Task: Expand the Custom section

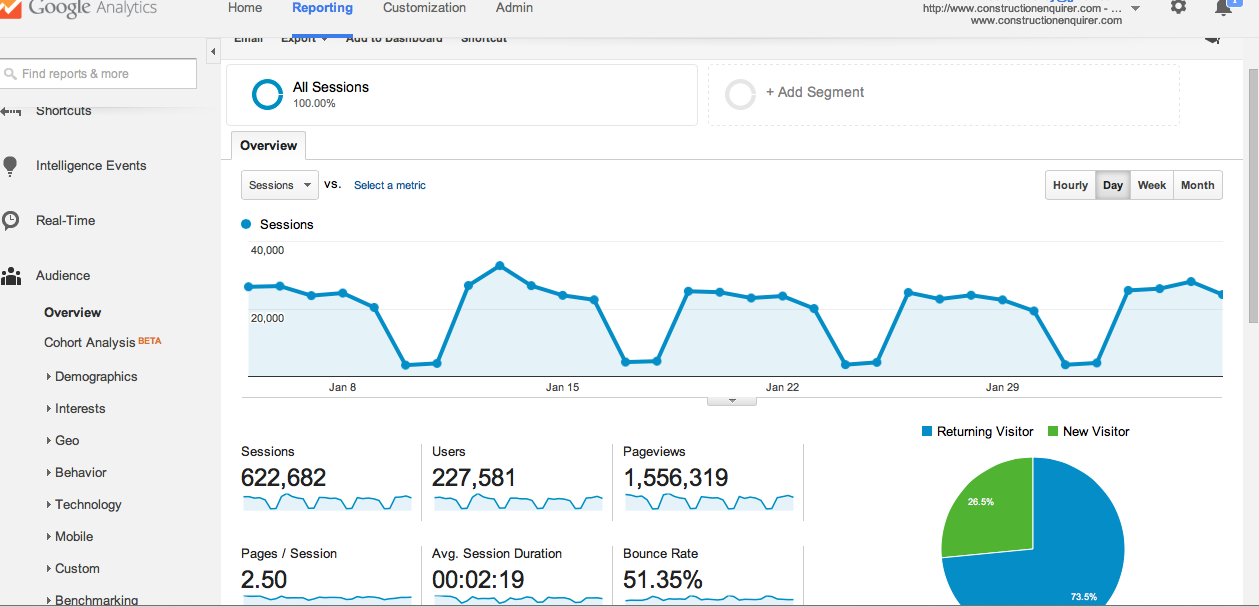Action: coord(72,569)
